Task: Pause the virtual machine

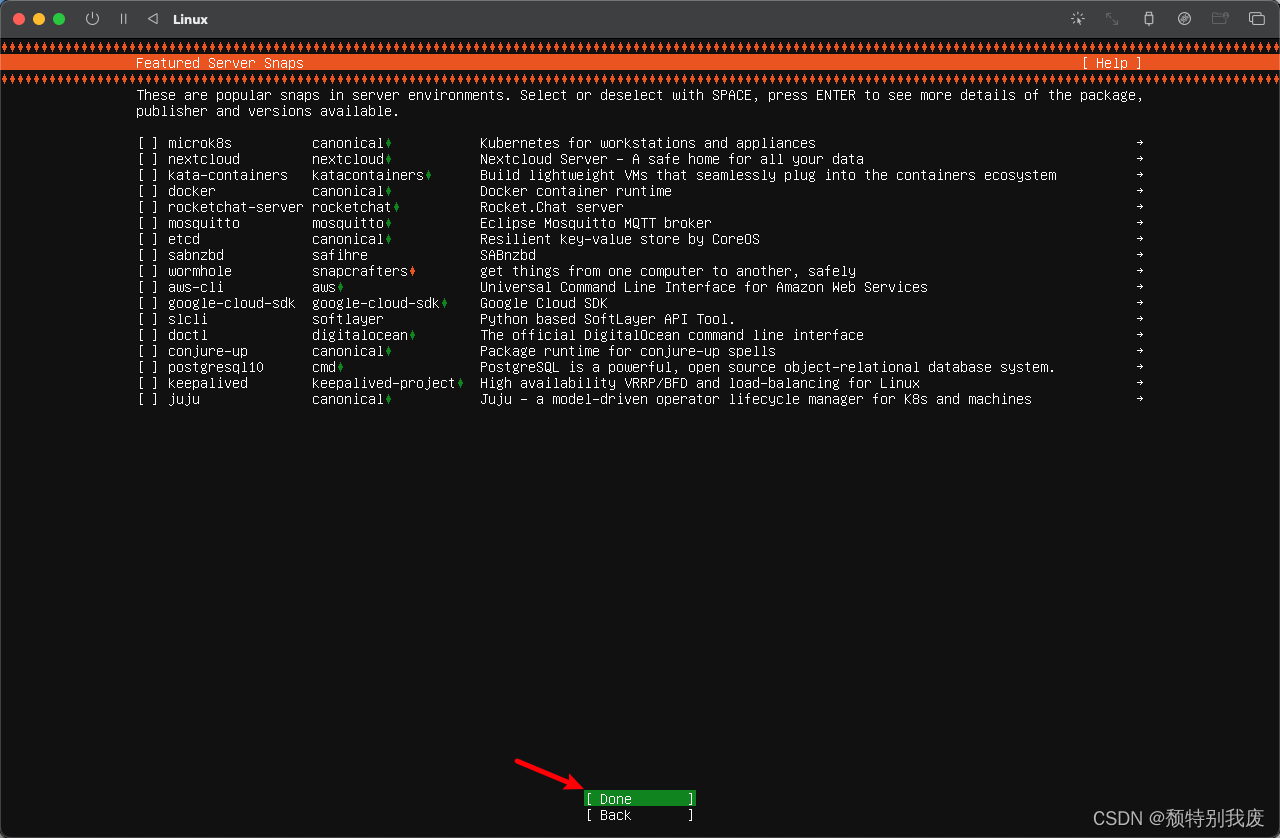Action: pos(123,19)
